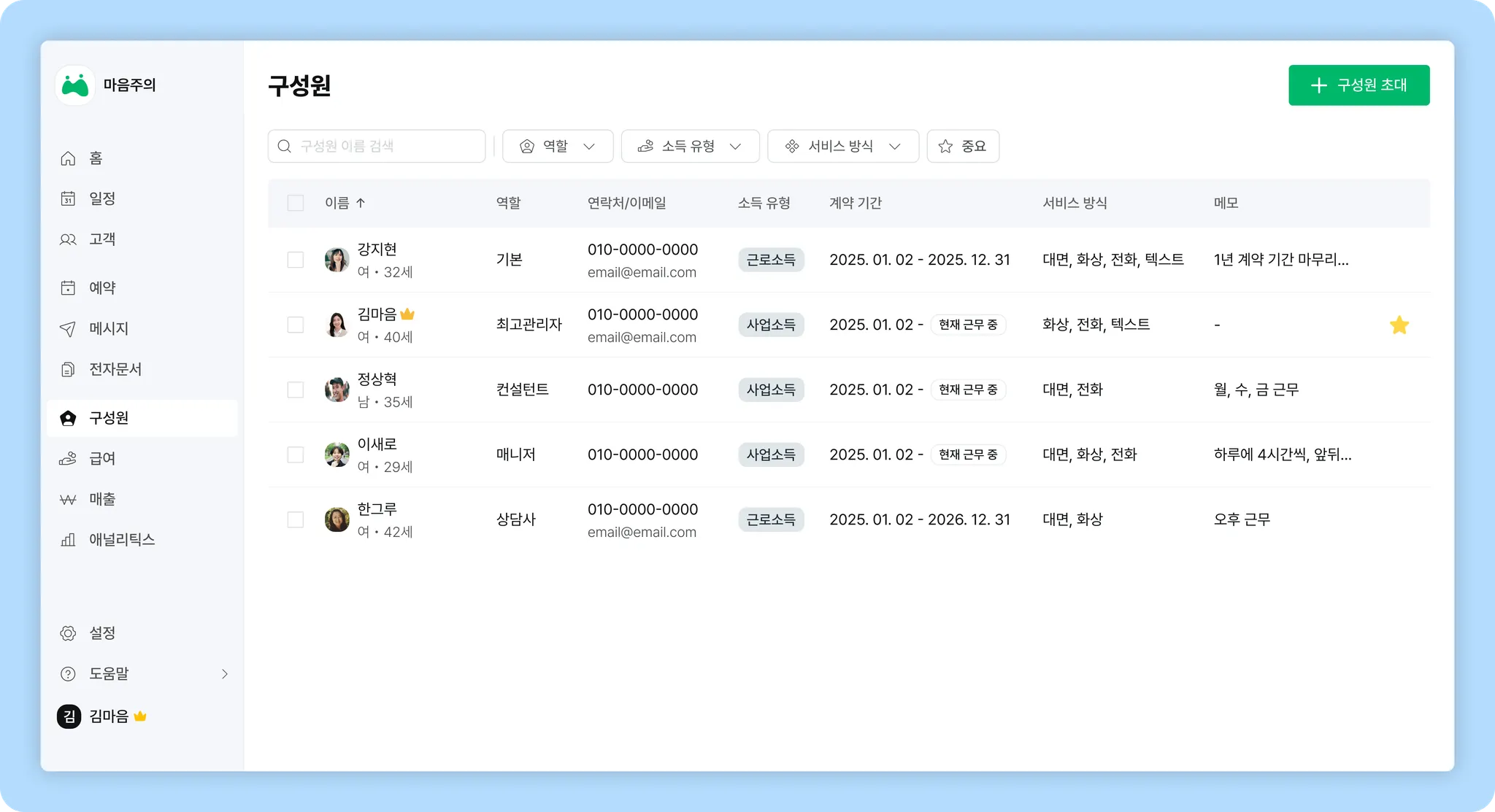Select the 한그루 row checkbox
This screenshot has height=812, width=1495.
coord(296,519)
